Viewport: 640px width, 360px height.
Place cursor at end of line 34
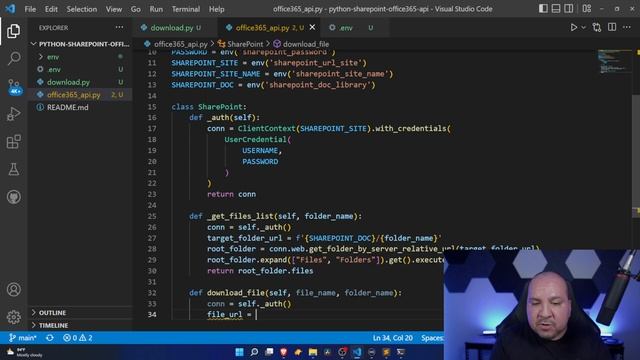(257, 315)
